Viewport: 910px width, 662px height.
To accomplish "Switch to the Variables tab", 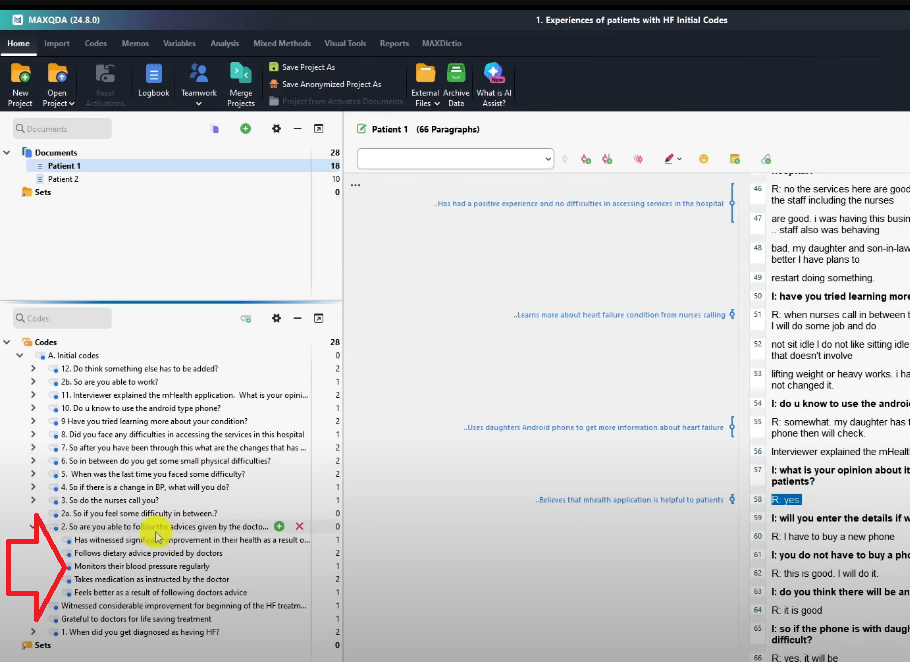I will coord(179,44).
